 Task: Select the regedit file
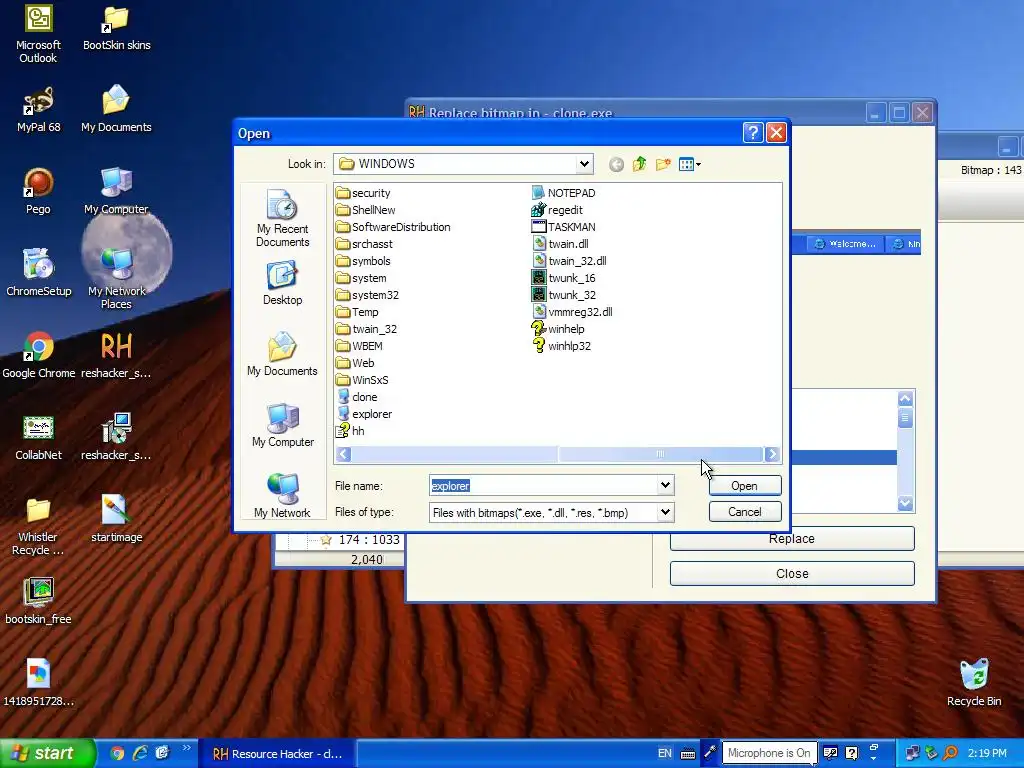point(557,210)
